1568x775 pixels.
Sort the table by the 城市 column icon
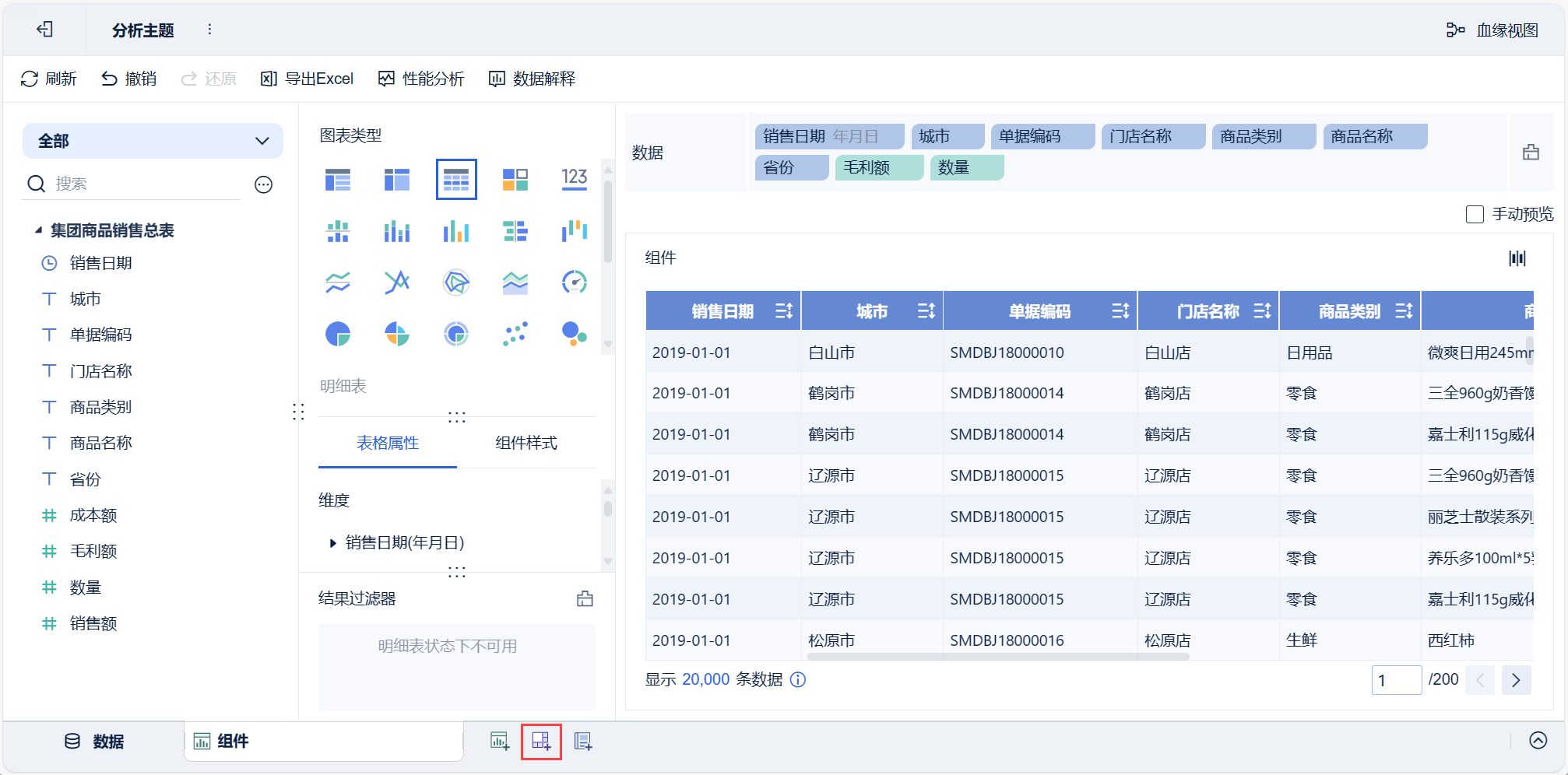click(926, 311)
